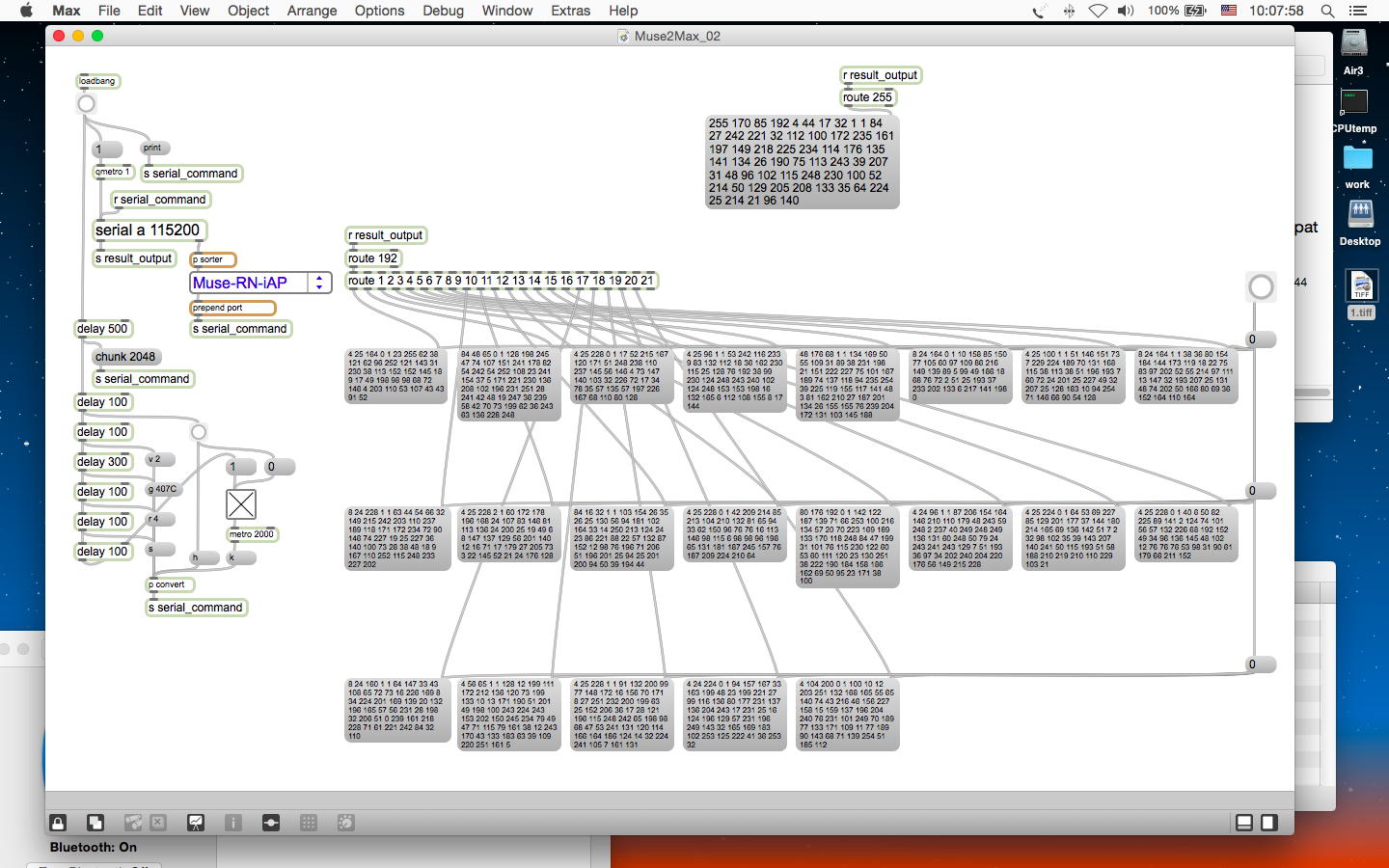Select the delay 500 object

tap(103, 329)
